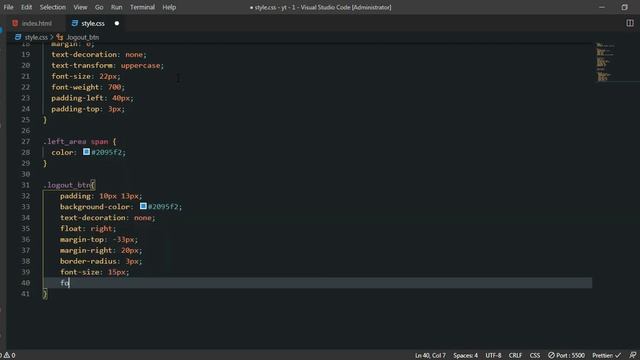
Task: Click the closing brace on line 41
Action: (x=45, y=294)
